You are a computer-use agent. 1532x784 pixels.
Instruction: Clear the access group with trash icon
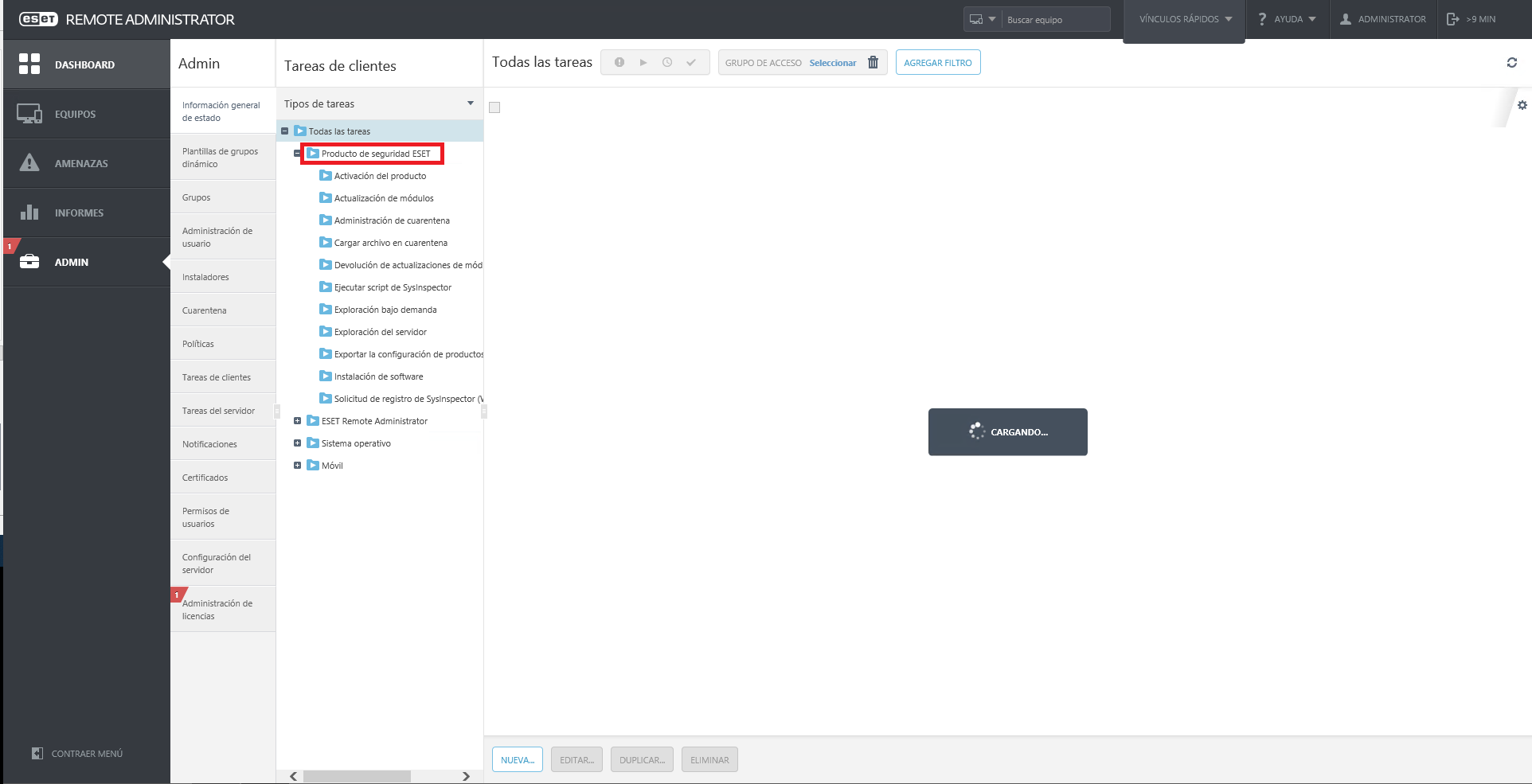(x=873, y=62)
